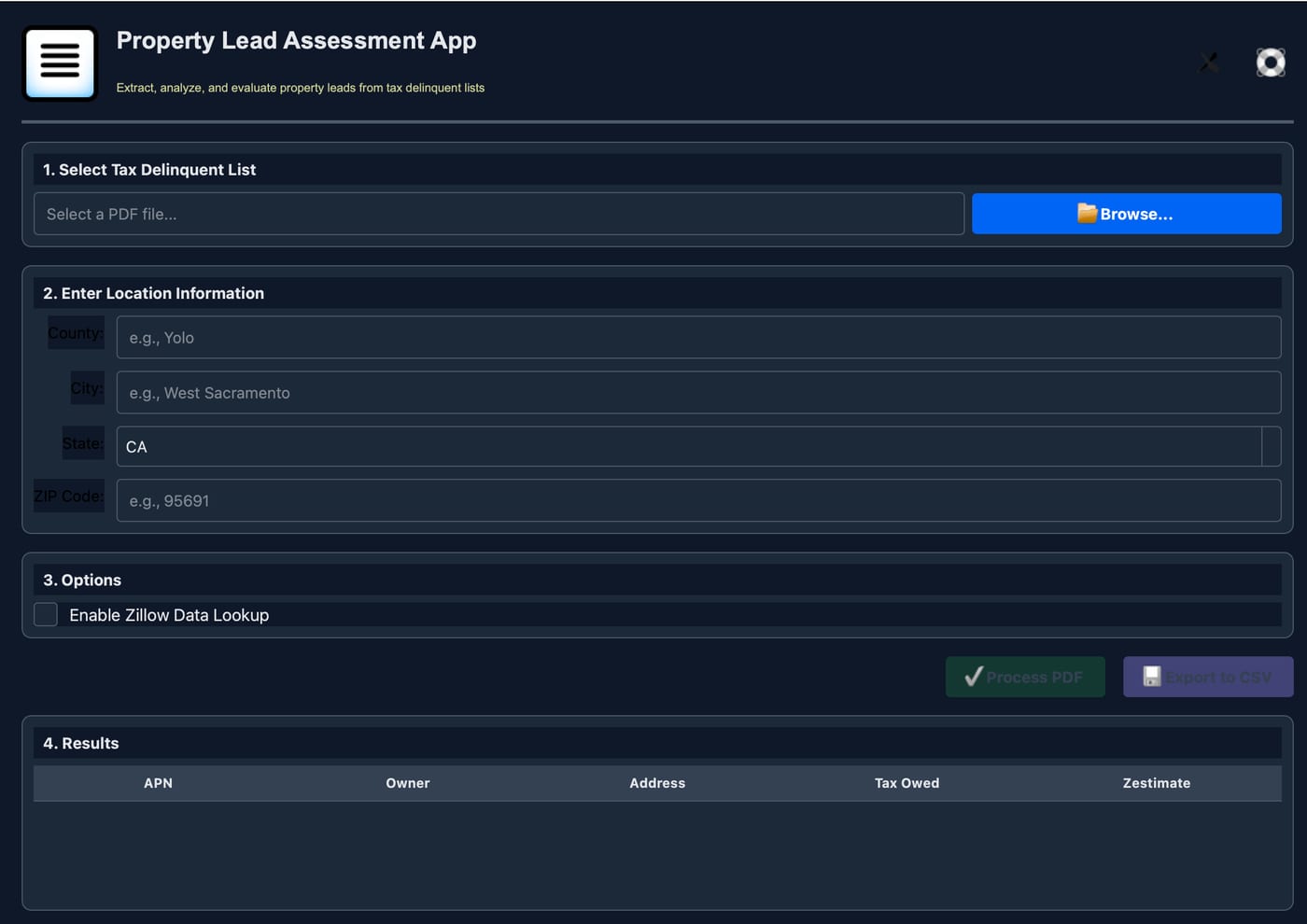Sort results by Address column
Viewport: 1307px width, 924px height.
[657, 783]
